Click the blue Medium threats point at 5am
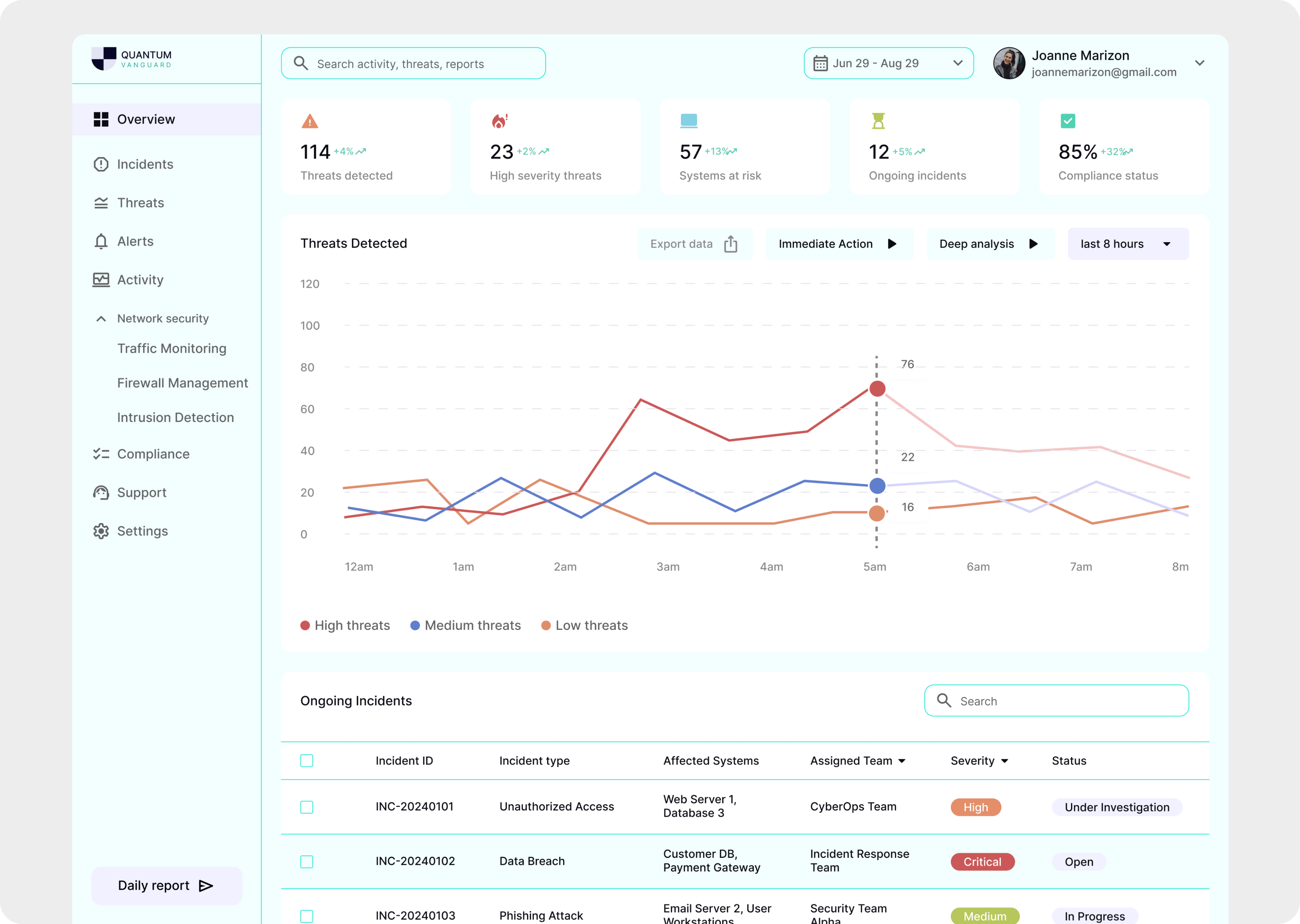 pos(877,485)
